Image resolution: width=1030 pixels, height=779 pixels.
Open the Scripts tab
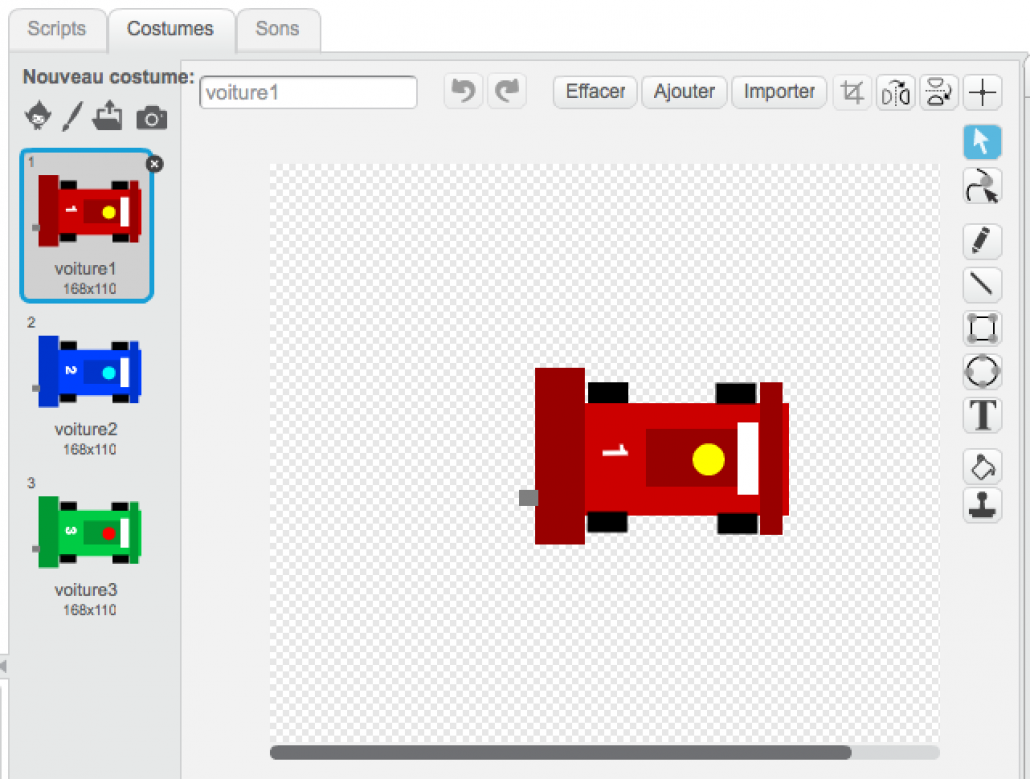pyautogui.click(x=57, y=29)
